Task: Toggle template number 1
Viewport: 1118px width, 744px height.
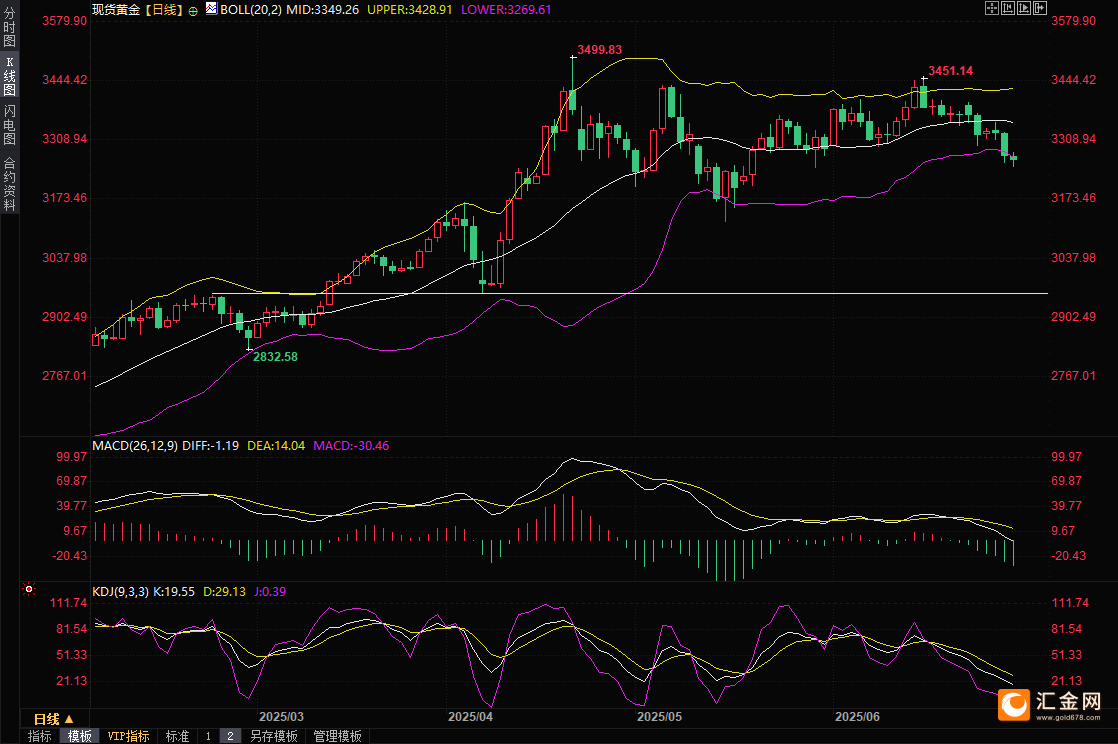Action: pyautogui.click(x=208, y=736)
